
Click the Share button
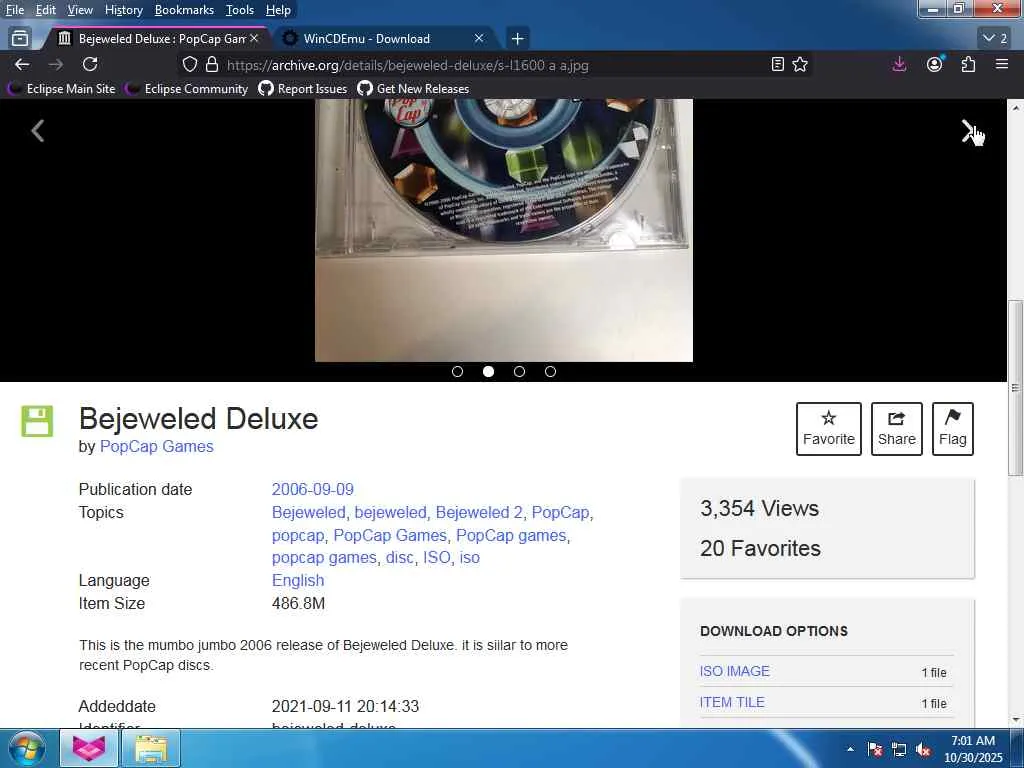pyautogui.click(x=897, y=429)
